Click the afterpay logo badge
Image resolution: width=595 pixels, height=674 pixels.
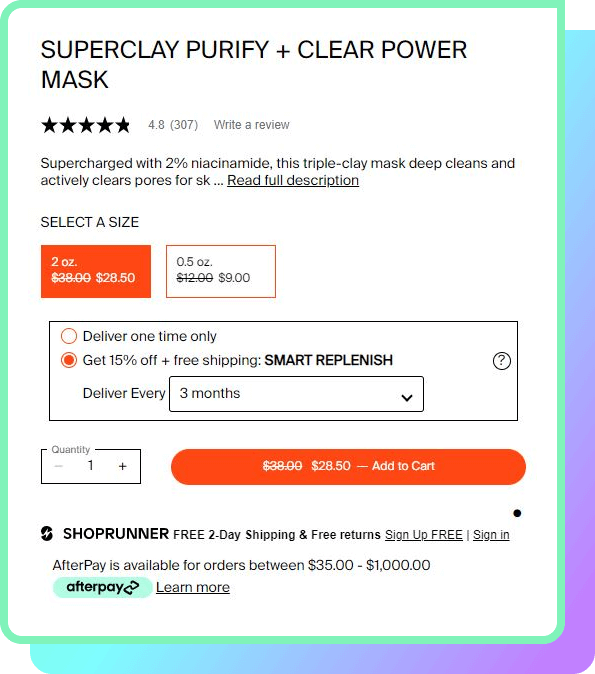pyautogui.click(x=102, y=587)
